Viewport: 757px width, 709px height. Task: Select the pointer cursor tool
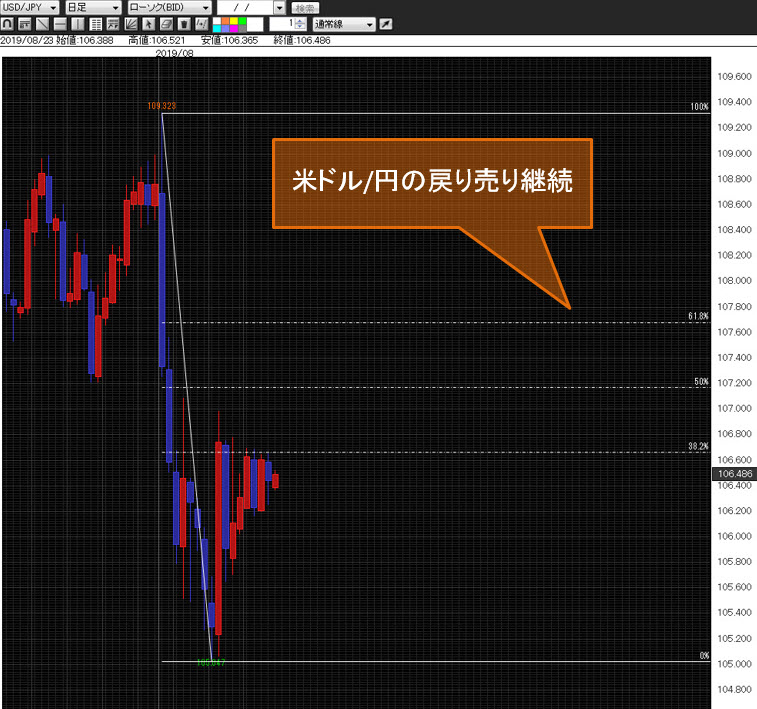[x=149, y=24]
